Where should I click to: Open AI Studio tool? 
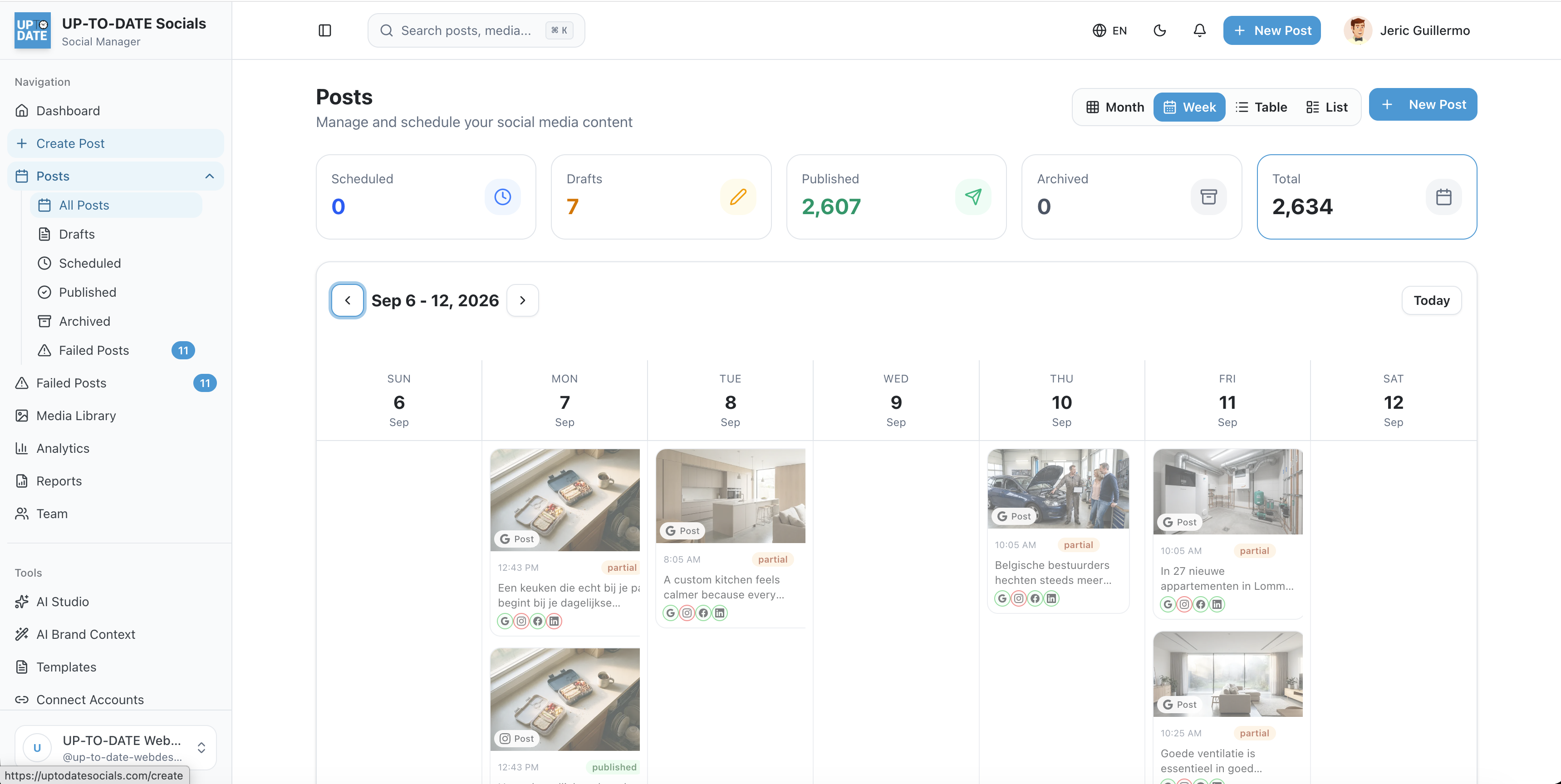point(115,602)
